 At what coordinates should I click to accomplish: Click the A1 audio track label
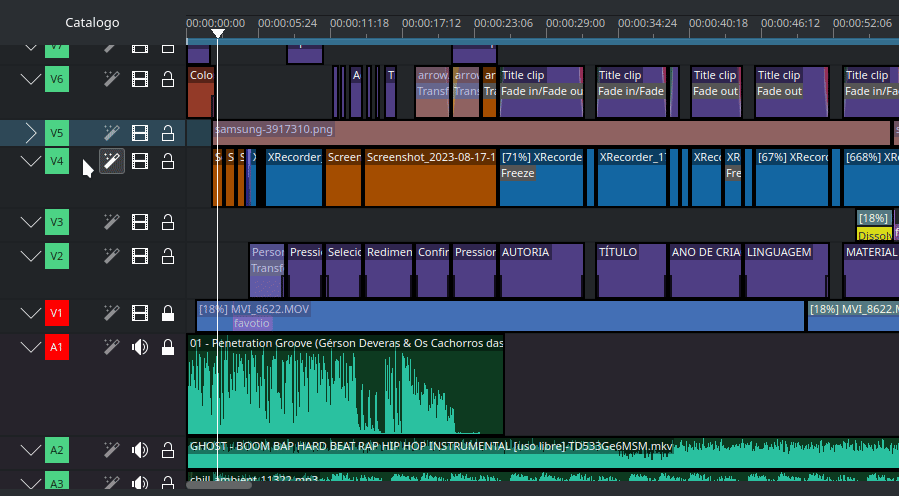pyautogui.click(x=57, y=347)
